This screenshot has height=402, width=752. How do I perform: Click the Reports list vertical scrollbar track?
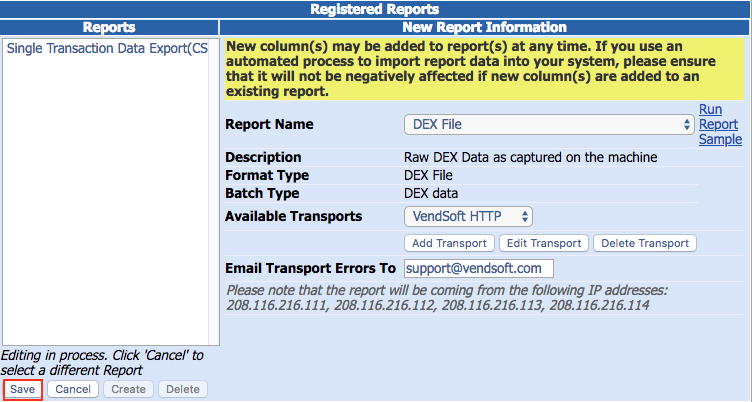(x=214, y=192)
